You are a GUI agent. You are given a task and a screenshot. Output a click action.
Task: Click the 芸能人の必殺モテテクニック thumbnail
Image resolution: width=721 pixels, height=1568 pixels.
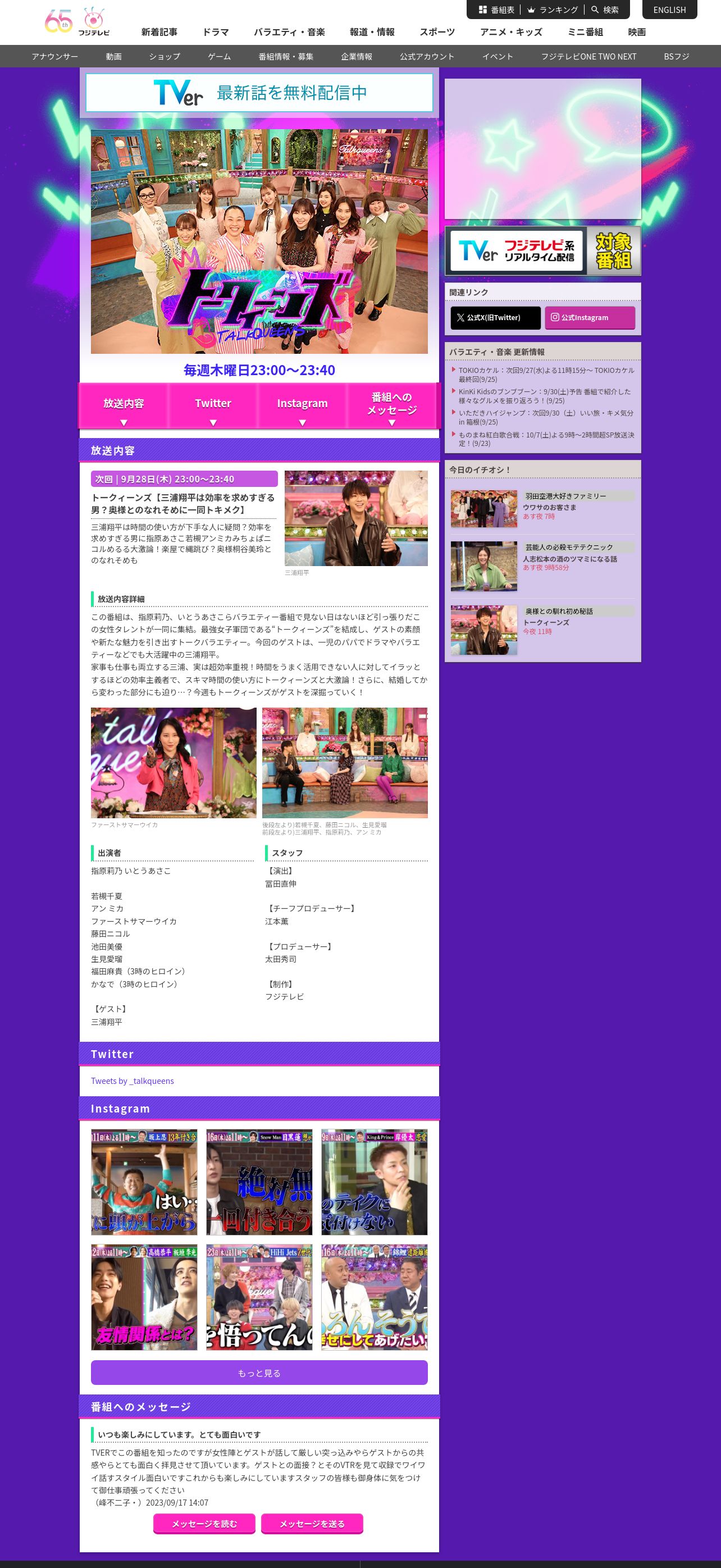(483, 566)
